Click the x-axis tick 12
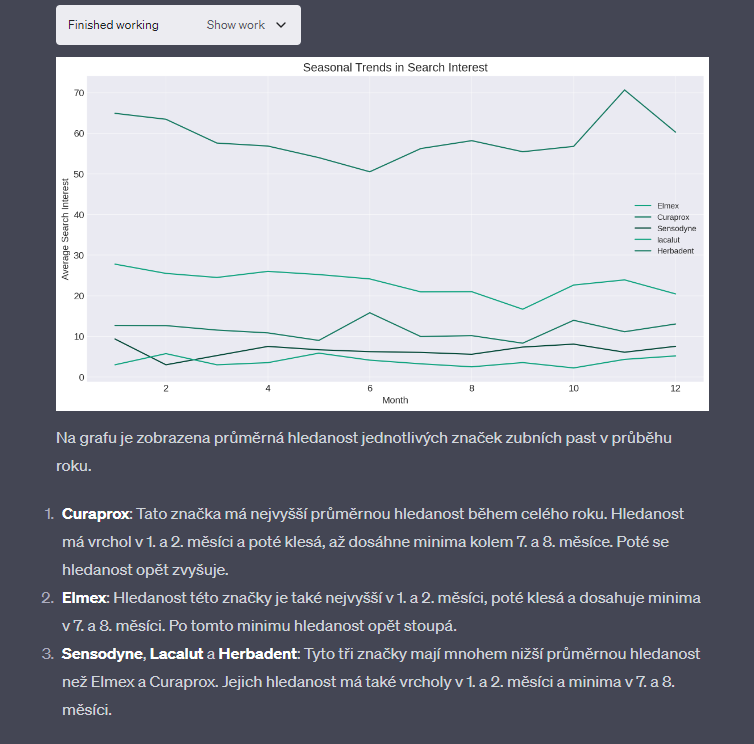 click(x=675, y=388)
